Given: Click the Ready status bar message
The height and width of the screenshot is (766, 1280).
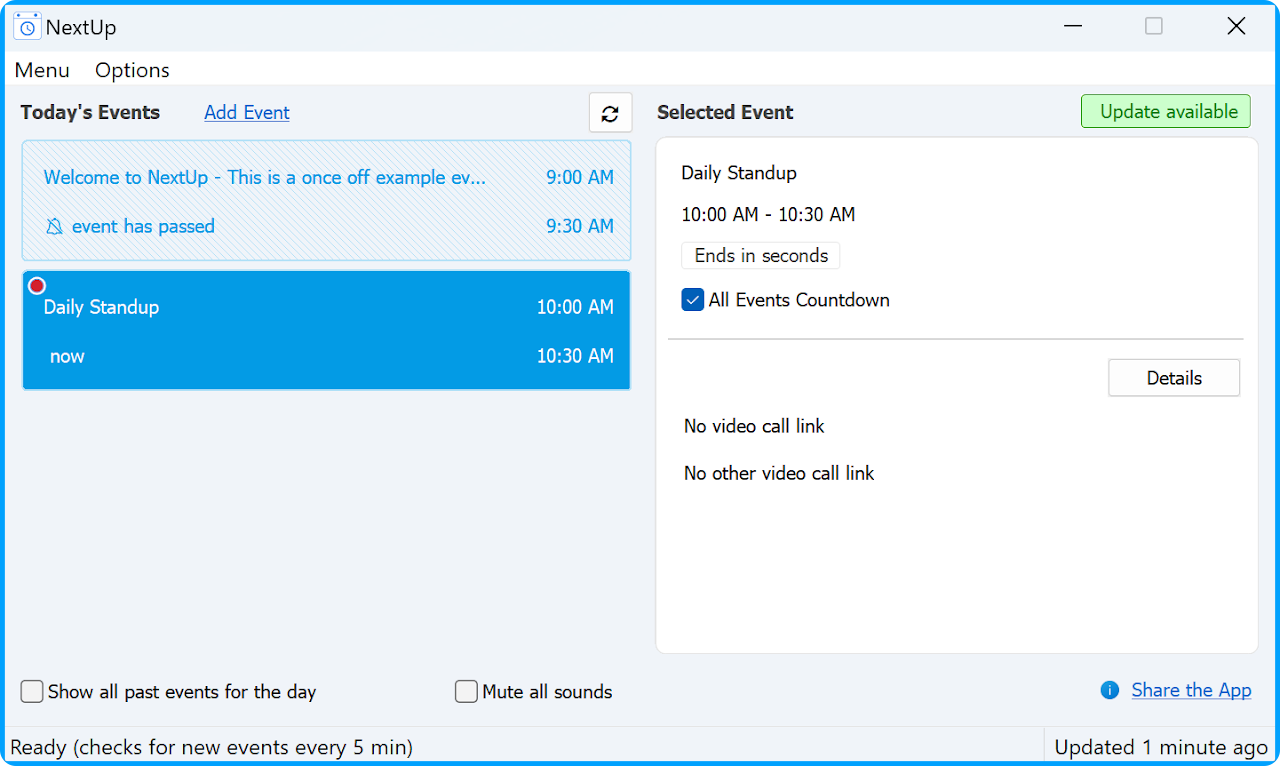Looking at the screenshot, I should 211,747.
